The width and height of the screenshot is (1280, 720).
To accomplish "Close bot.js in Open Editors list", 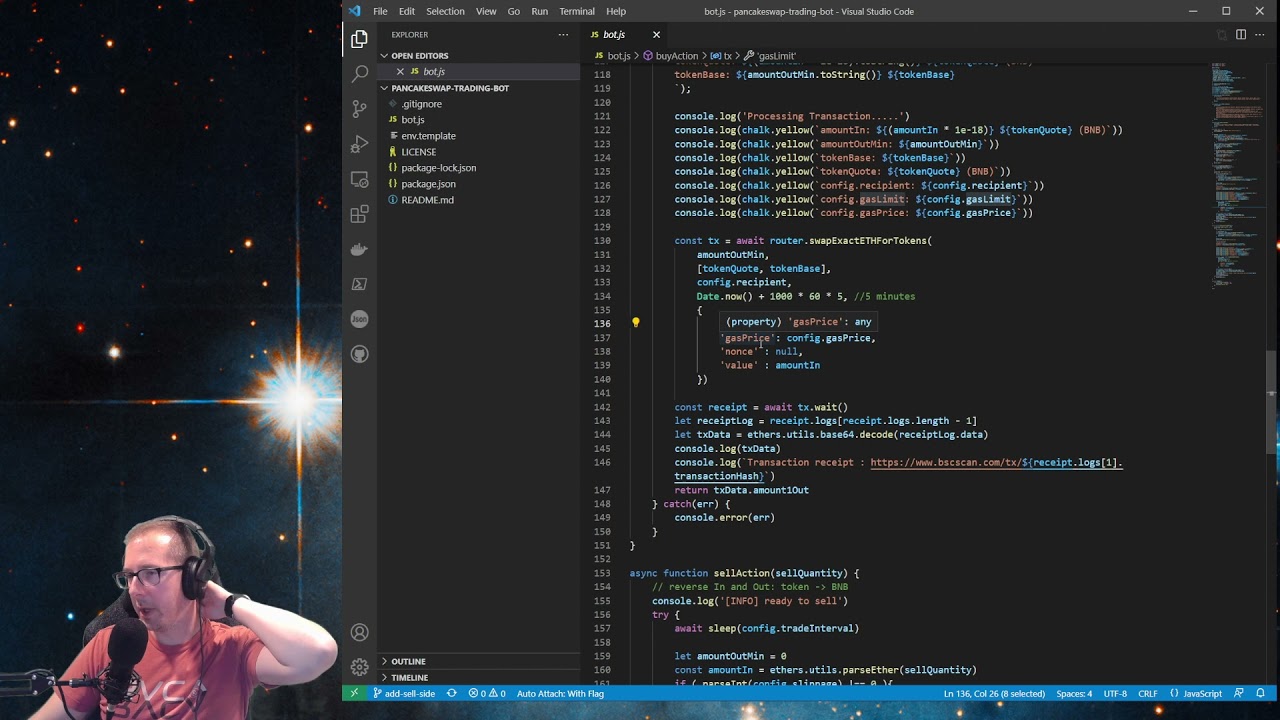I will click(x=400, y=72).
